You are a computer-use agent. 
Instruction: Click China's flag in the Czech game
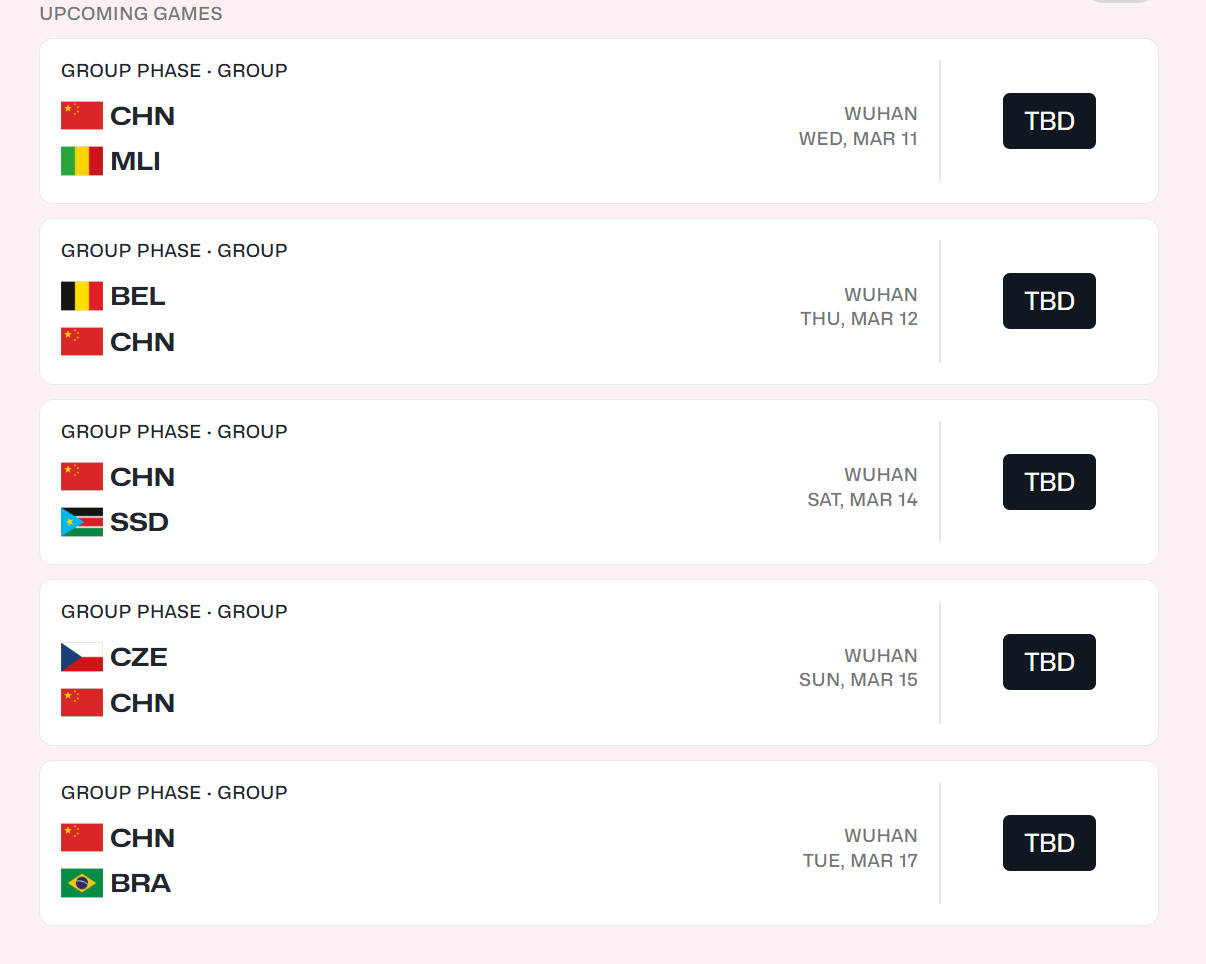82,703
